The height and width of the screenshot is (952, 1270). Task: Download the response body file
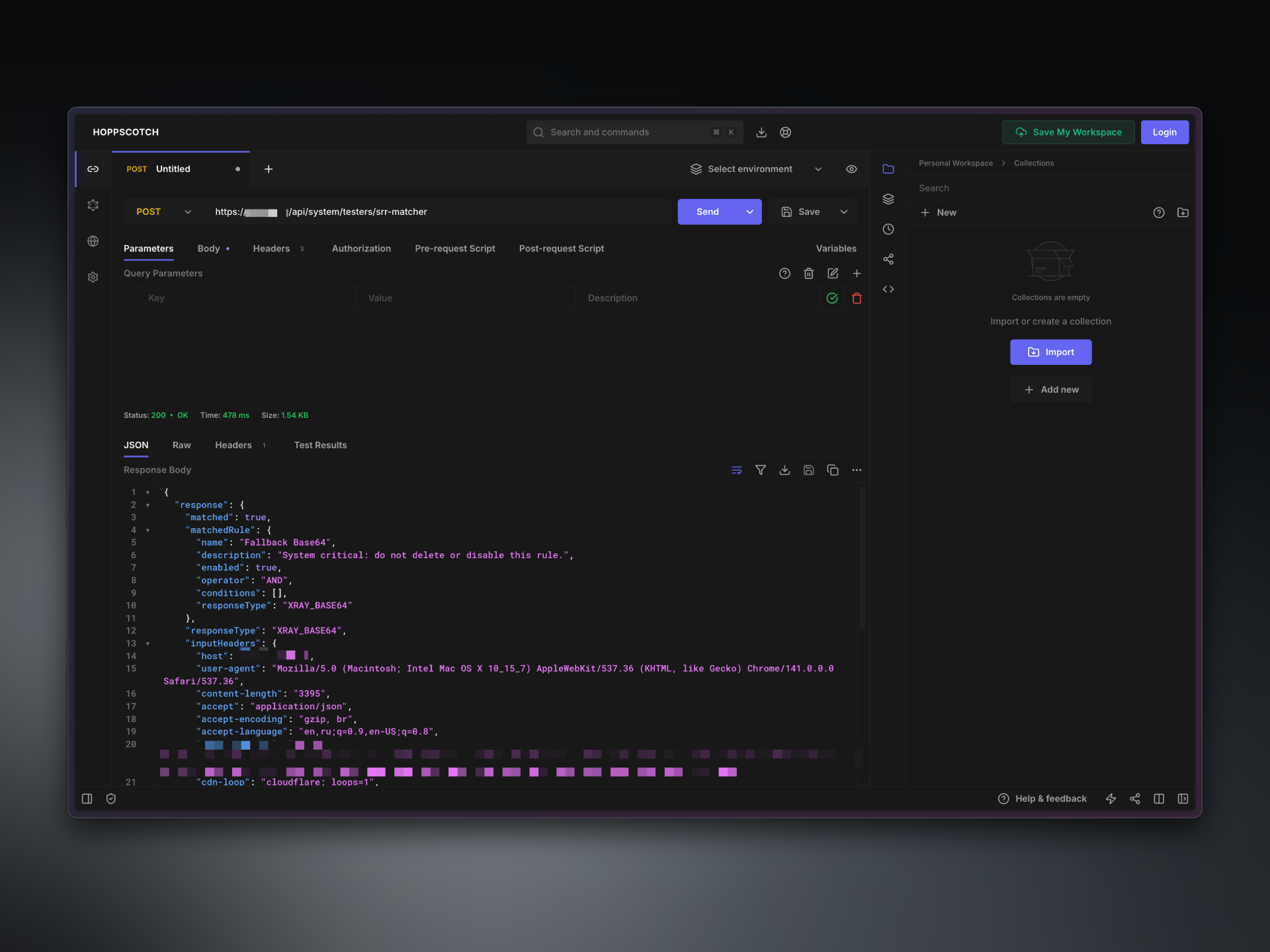point(784,470)
